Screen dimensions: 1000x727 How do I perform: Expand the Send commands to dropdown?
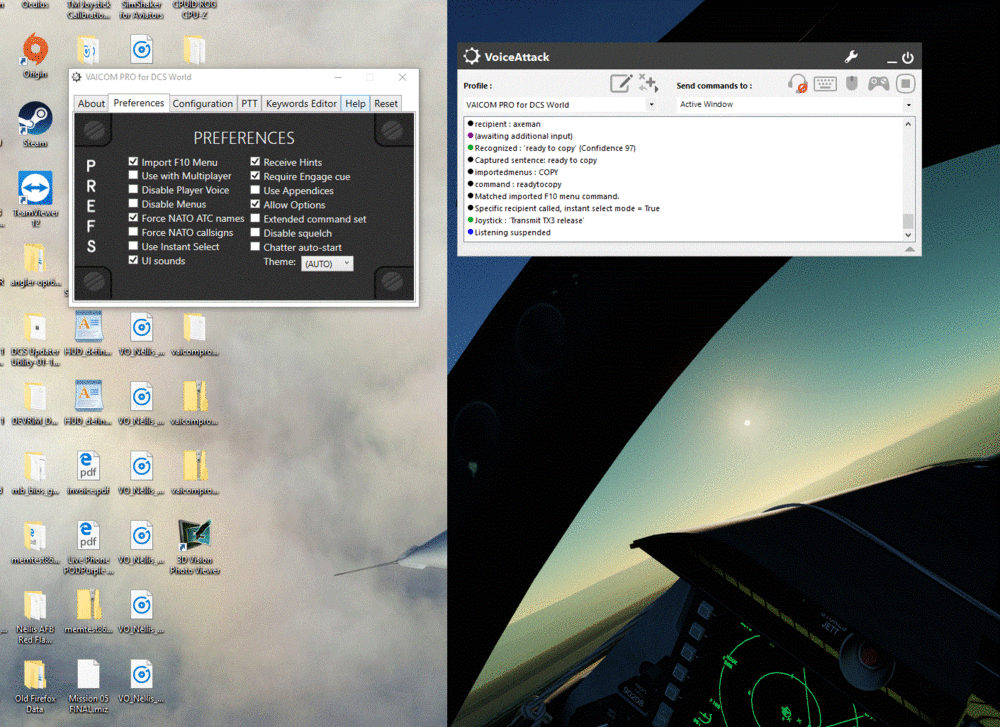point(909,105)
